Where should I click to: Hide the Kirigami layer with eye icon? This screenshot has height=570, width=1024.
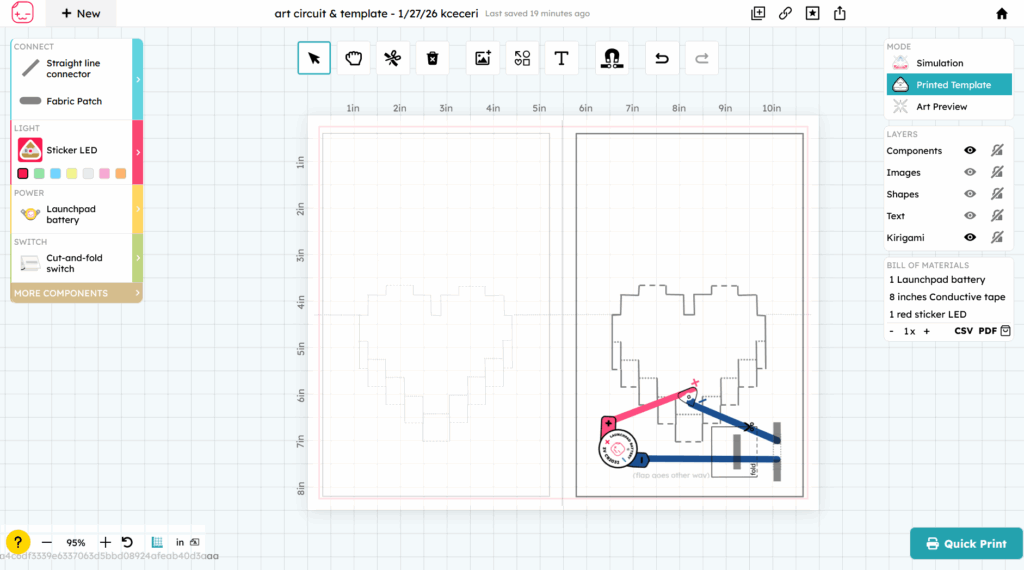[969, 237]
